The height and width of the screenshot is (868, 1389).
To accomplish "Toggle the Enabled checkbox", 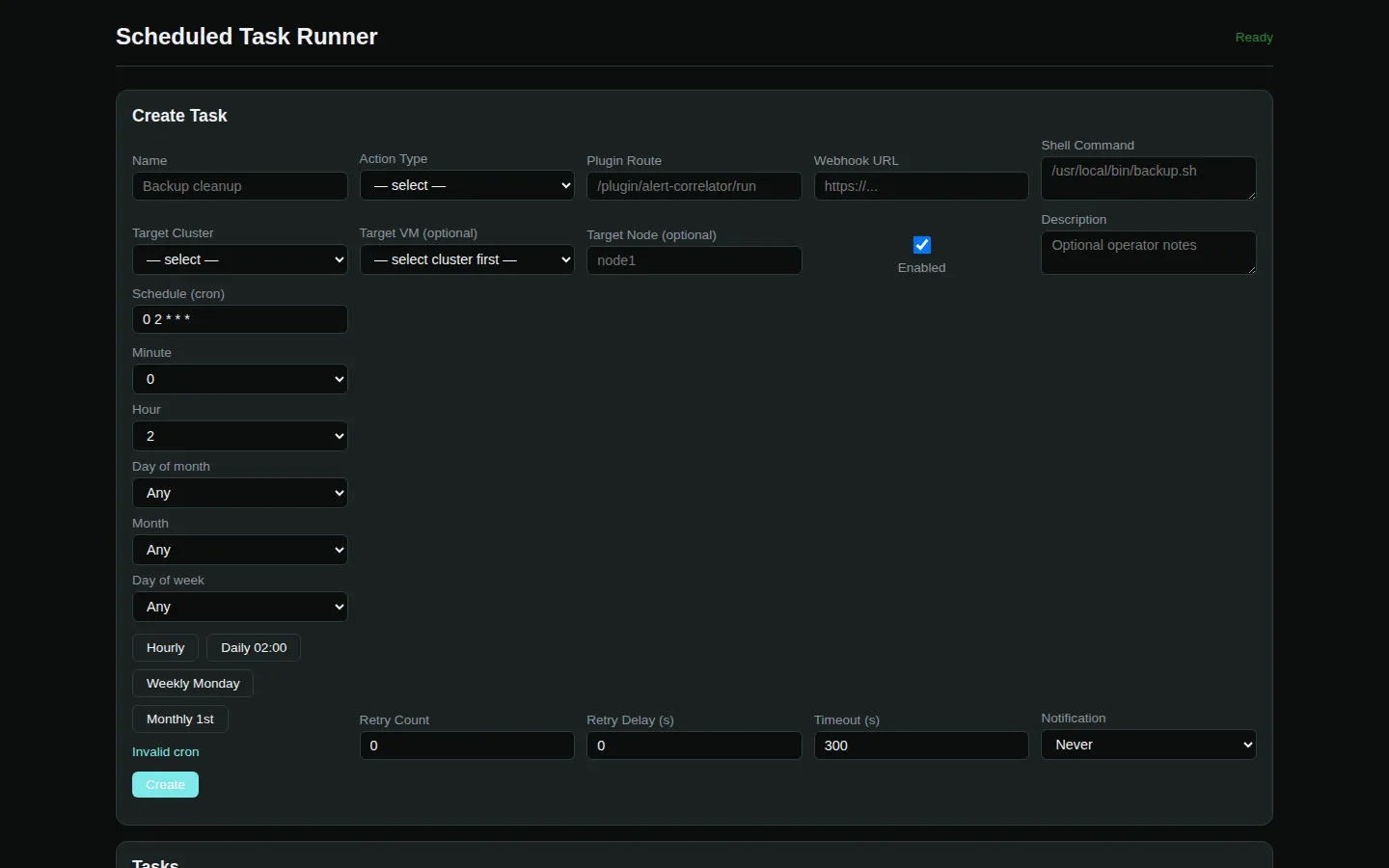I will [921, 245].
